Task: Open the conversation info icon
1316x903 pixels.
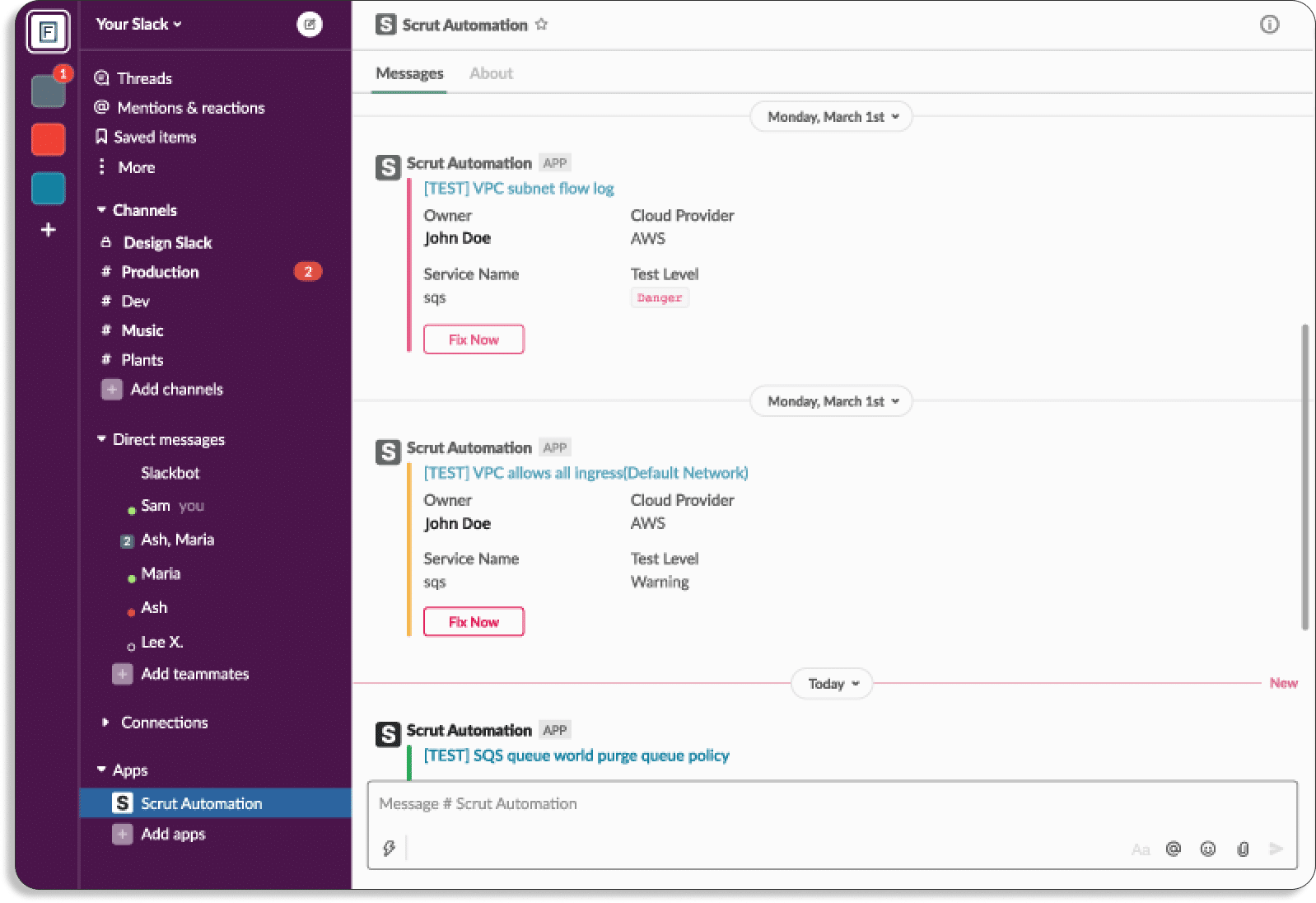Action: pos(1270,25)
